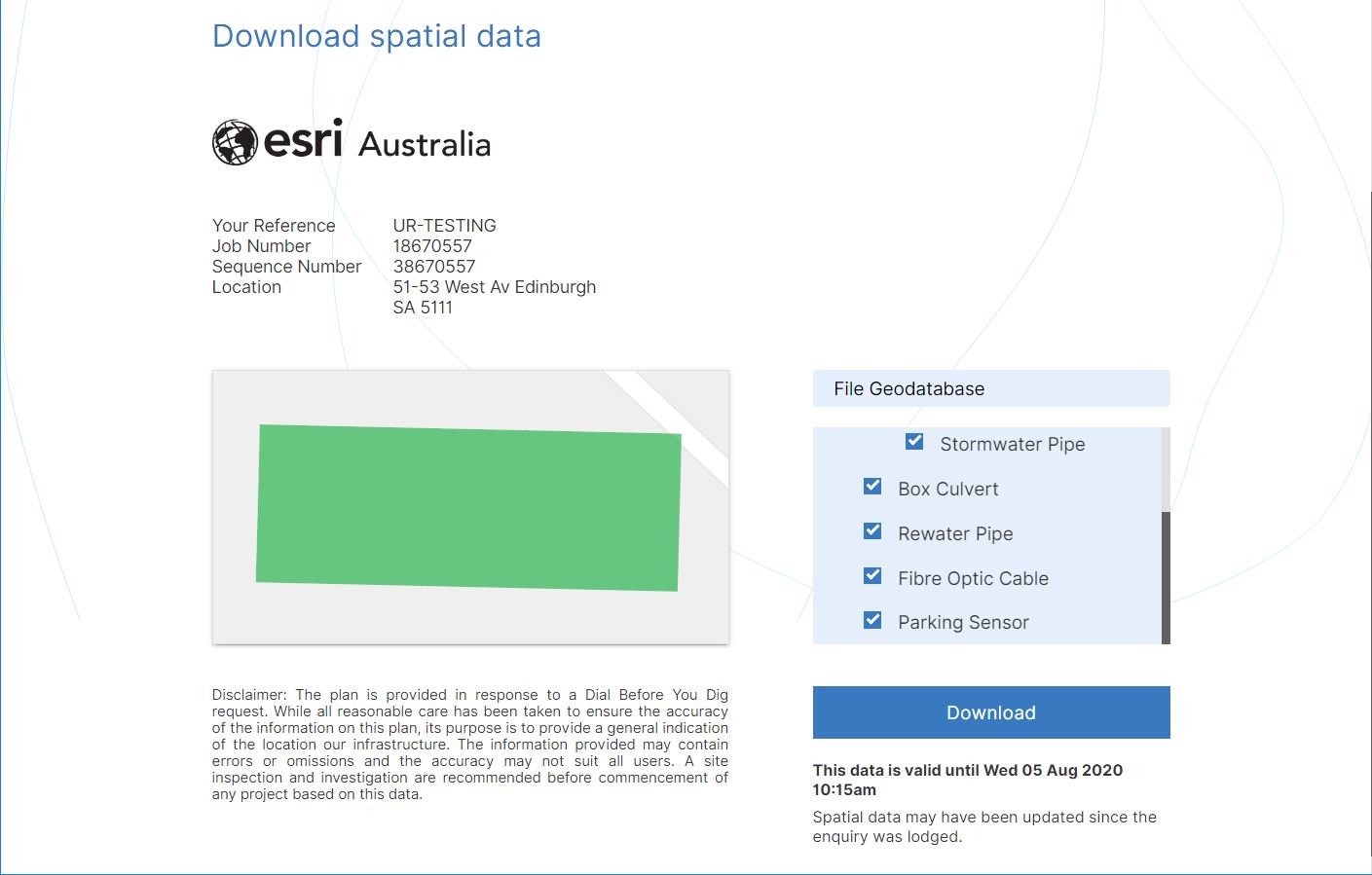
Task: Click the scrollbar track above the thumb
Action: point(1166,467)
